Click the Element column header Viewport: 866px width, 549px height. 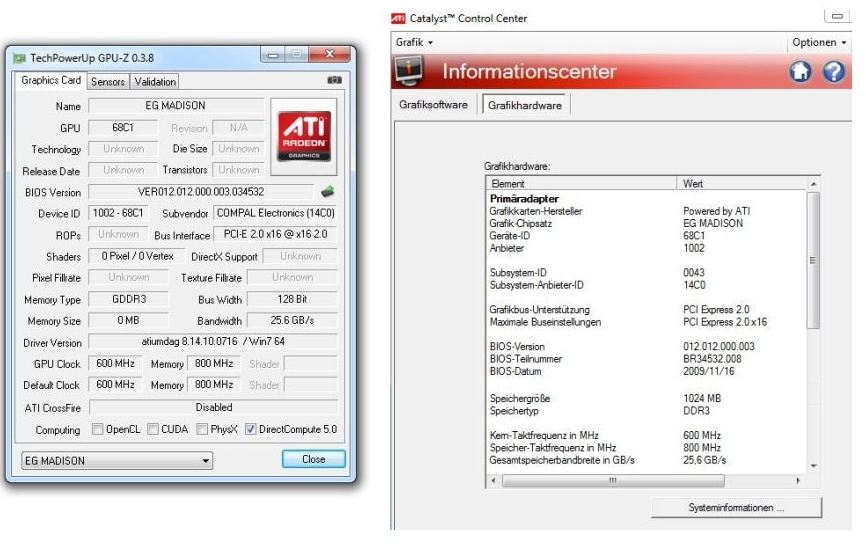(581, 183)
